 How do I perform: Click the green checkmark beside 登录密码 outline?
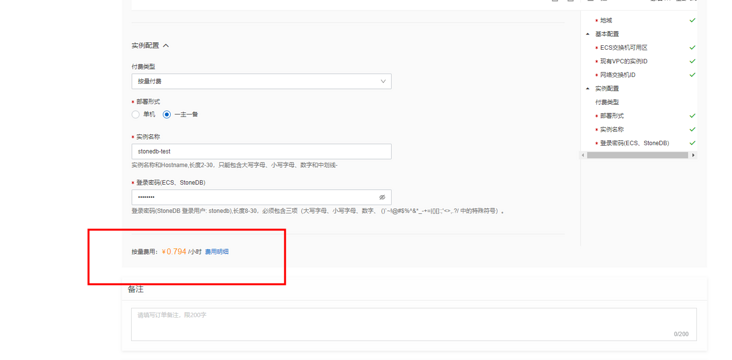point(692,143)
